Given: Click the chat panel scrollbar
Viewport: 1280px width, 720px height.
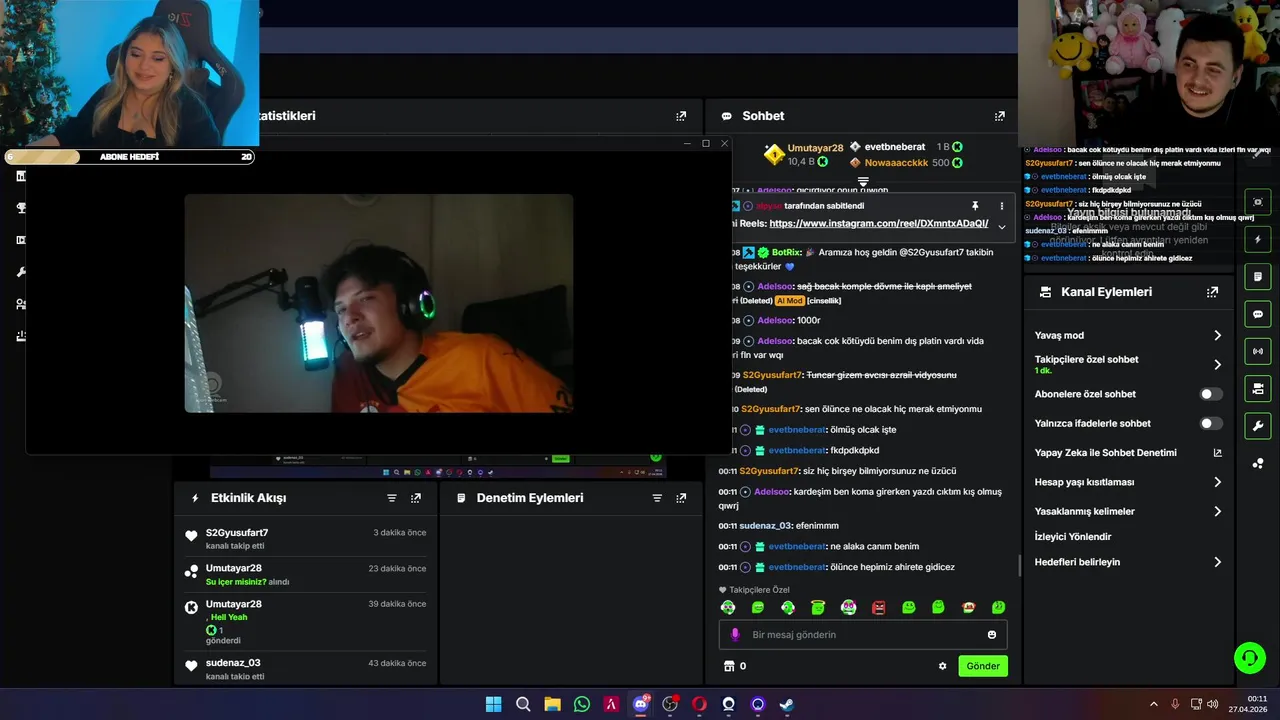Looking at the screenshot, I should 1019,565.
